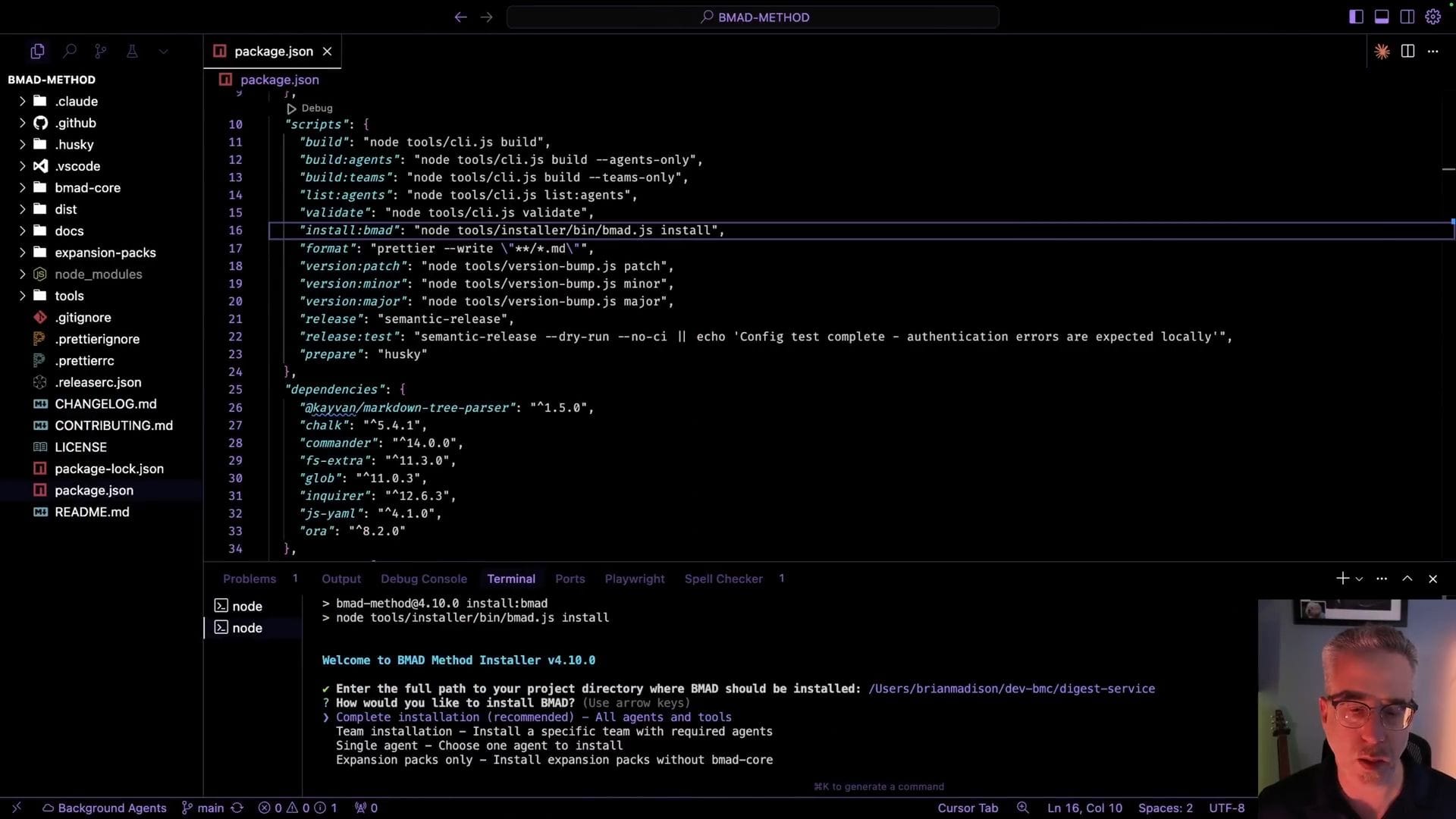
Task: Toggle the primary sidebar layout icon
Action: [x=1356, y=17]
